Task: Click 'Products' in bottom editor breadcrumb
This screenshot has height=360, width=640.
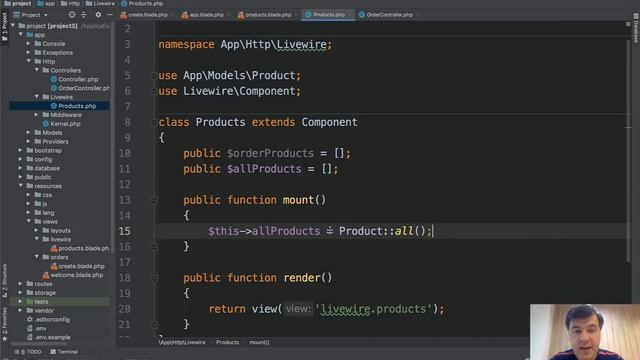Action: tap(227, 342)
